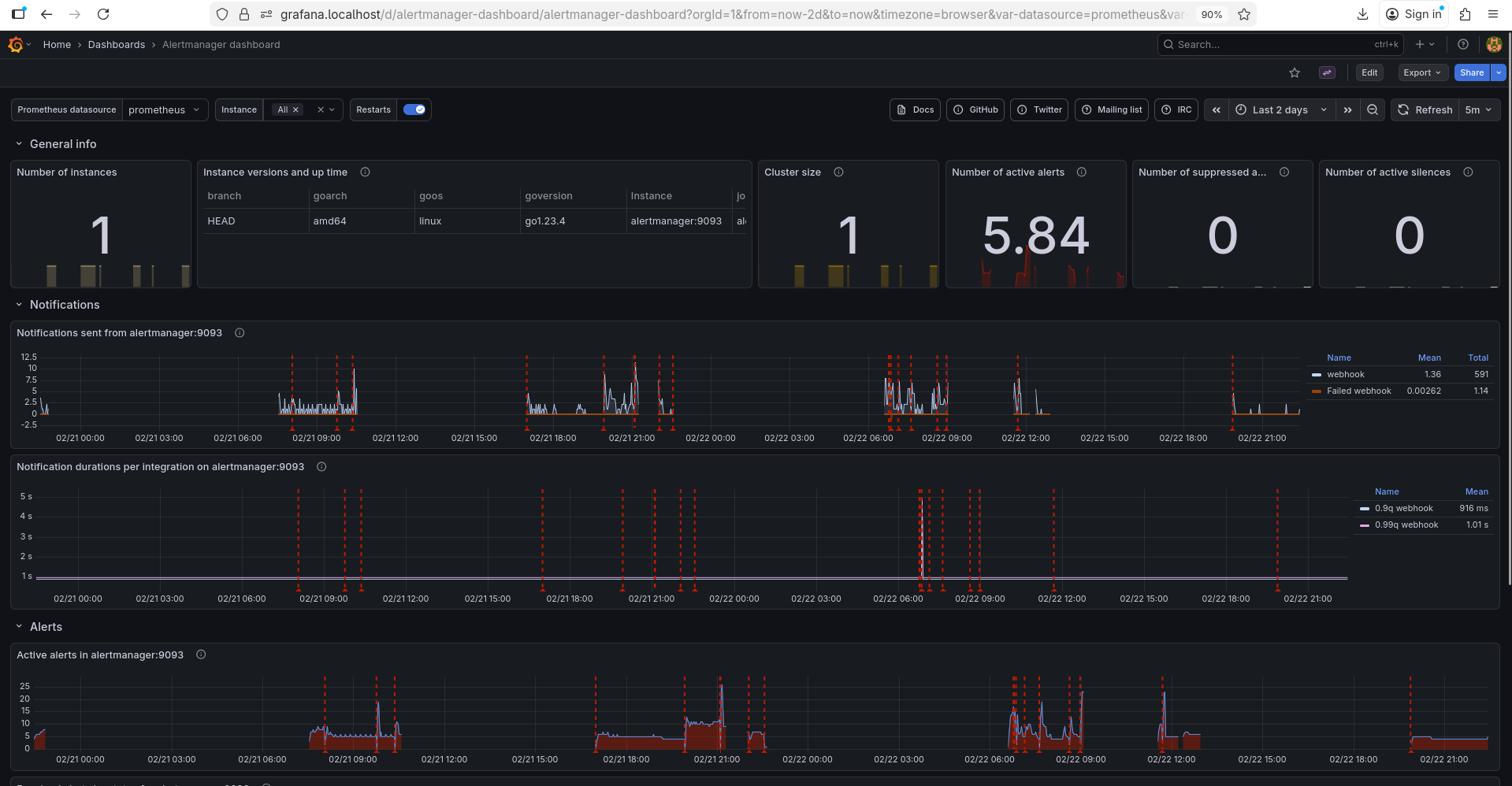Toggle 0.9q webhook series visibility
Image resolution: width=1512 pixels, height=786 pixels.
click(1404, 509)
